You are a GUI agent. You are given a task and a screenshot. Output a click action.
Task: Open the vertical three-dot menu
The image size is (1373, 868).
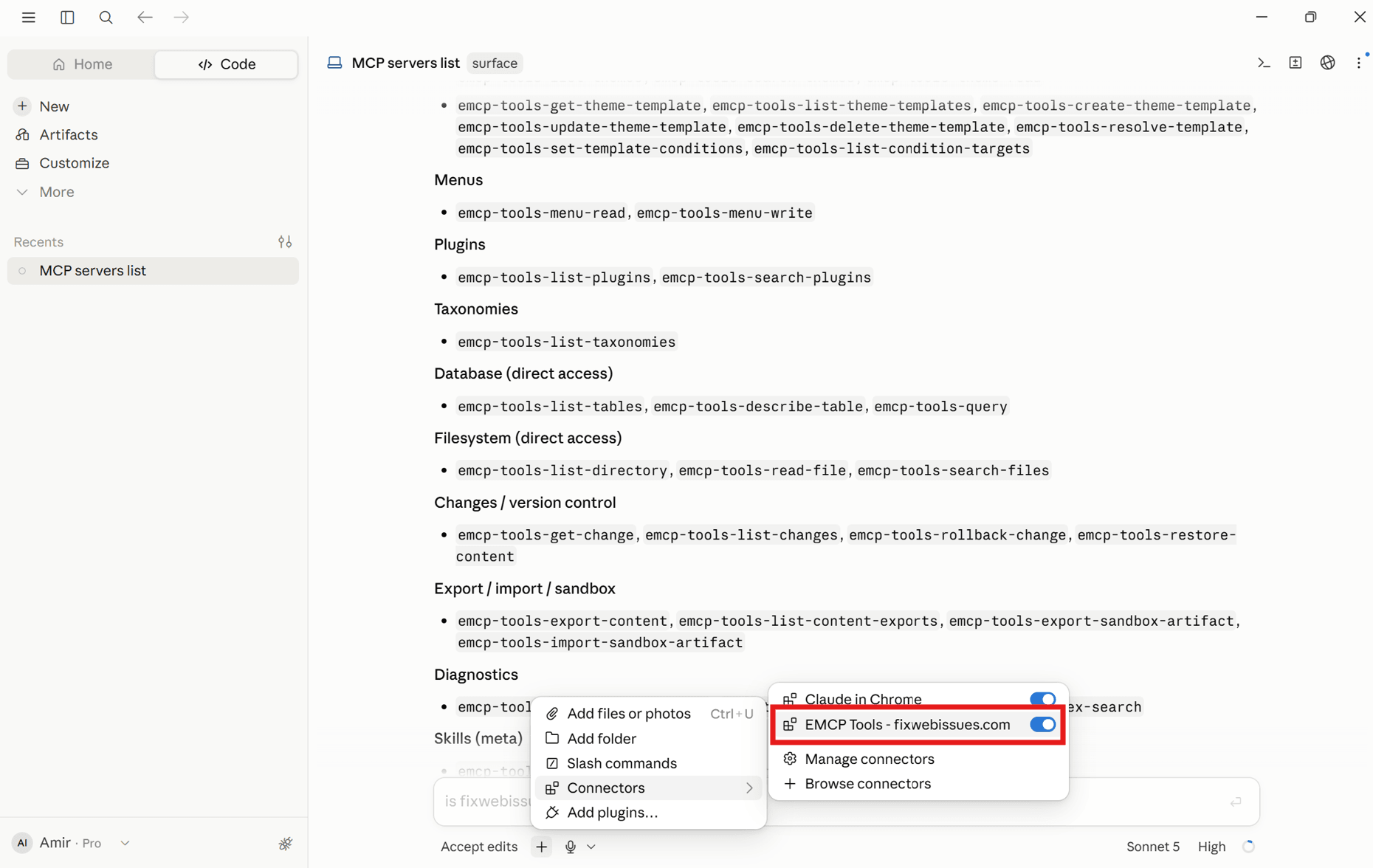point(1359,63)
